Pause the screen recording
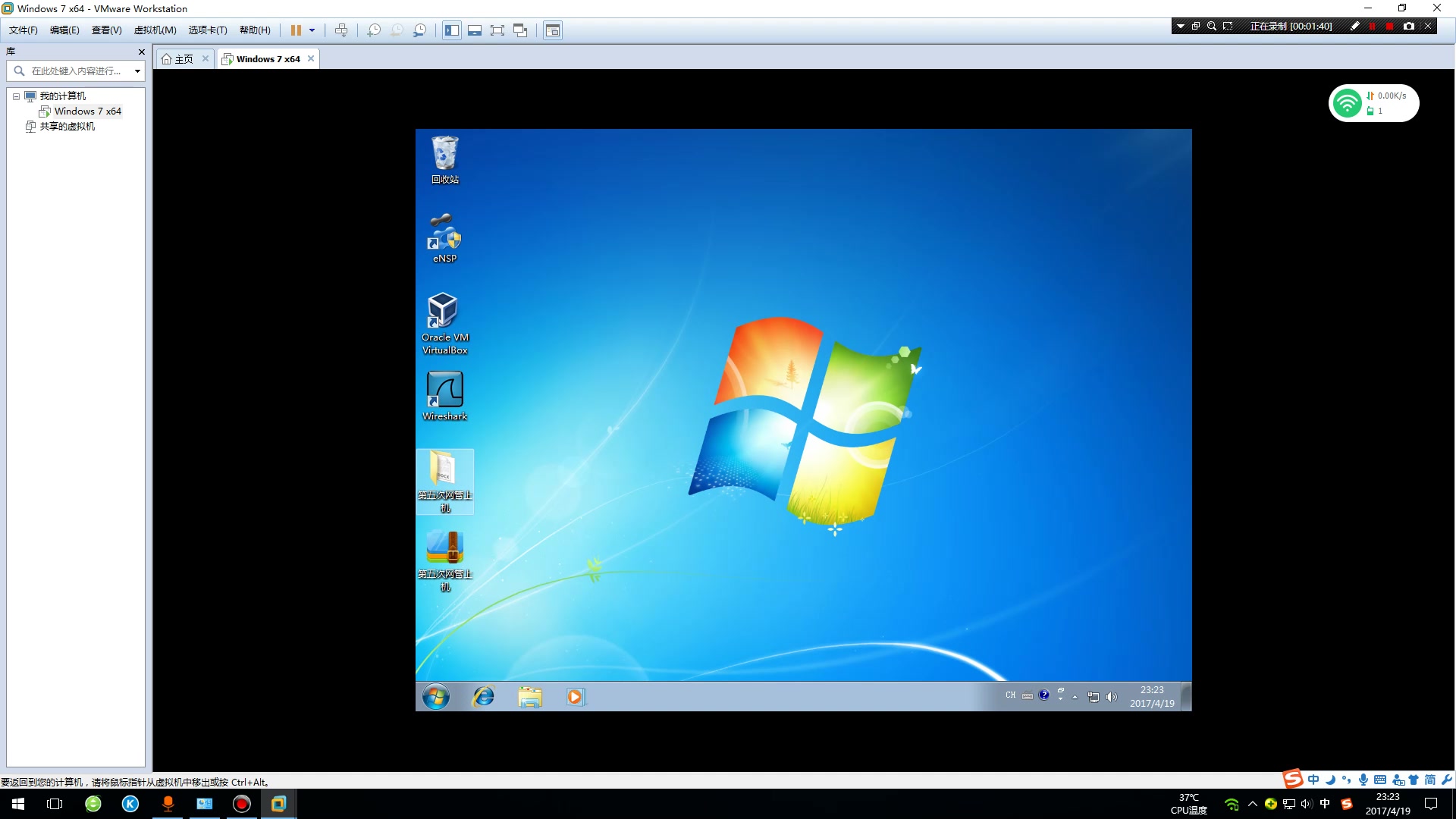1456x819 pixels. (1372, 27)
